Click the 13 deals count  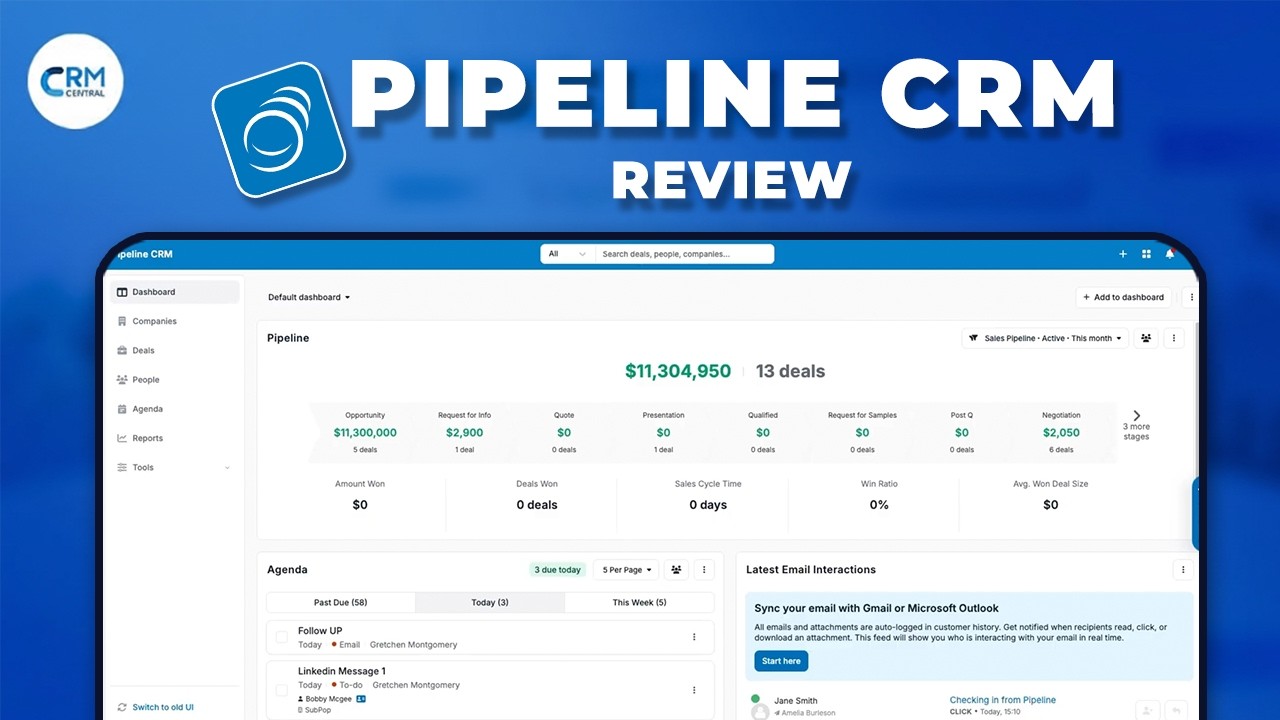(x=790, y=371)
